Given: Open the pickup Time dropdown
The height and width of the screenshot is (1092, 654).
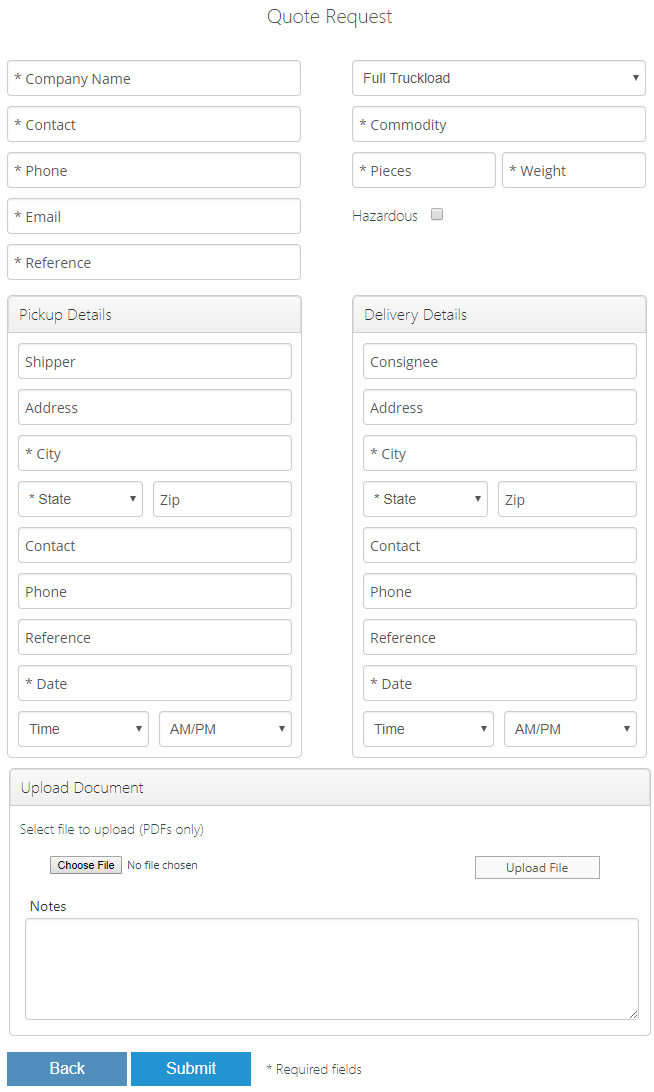Looking at the screenshot, I should [84, 729].
